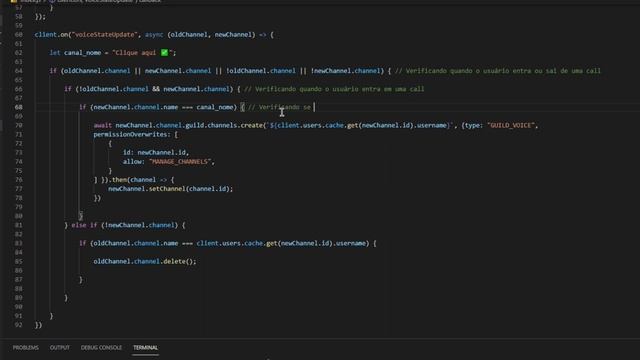
Task: Click the else keyword on line 81
Action: coord(78,225)
